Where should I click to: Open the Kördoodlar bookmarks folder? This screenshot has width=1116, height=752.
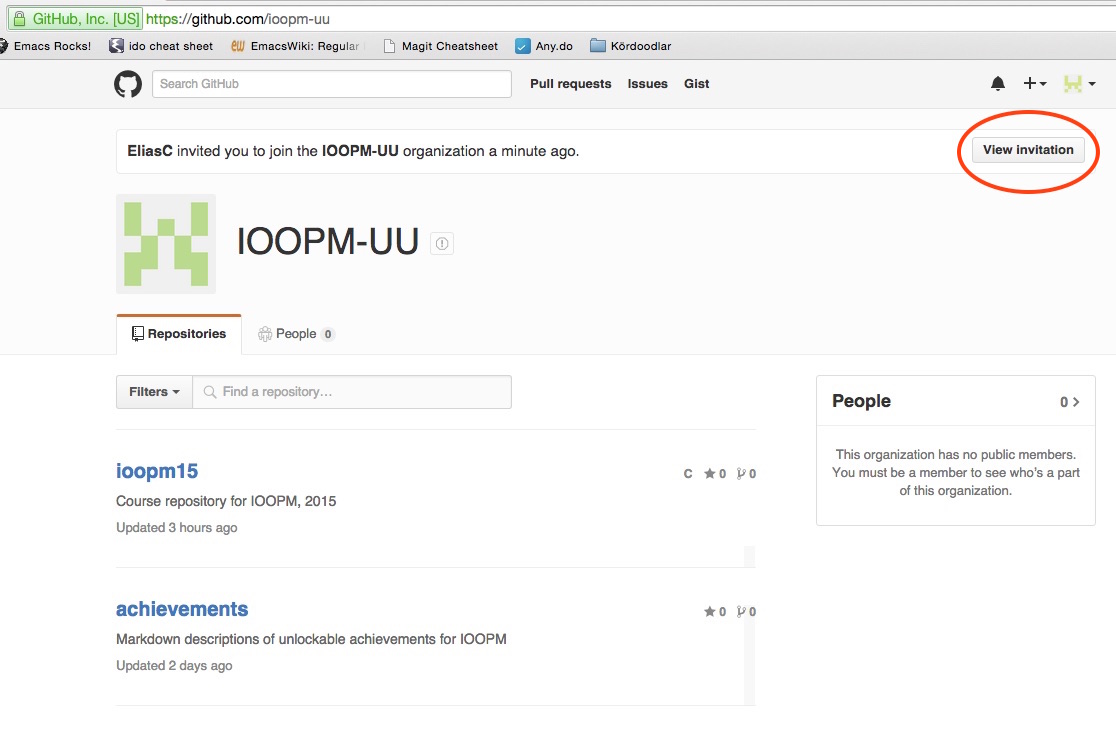[631, 46]
